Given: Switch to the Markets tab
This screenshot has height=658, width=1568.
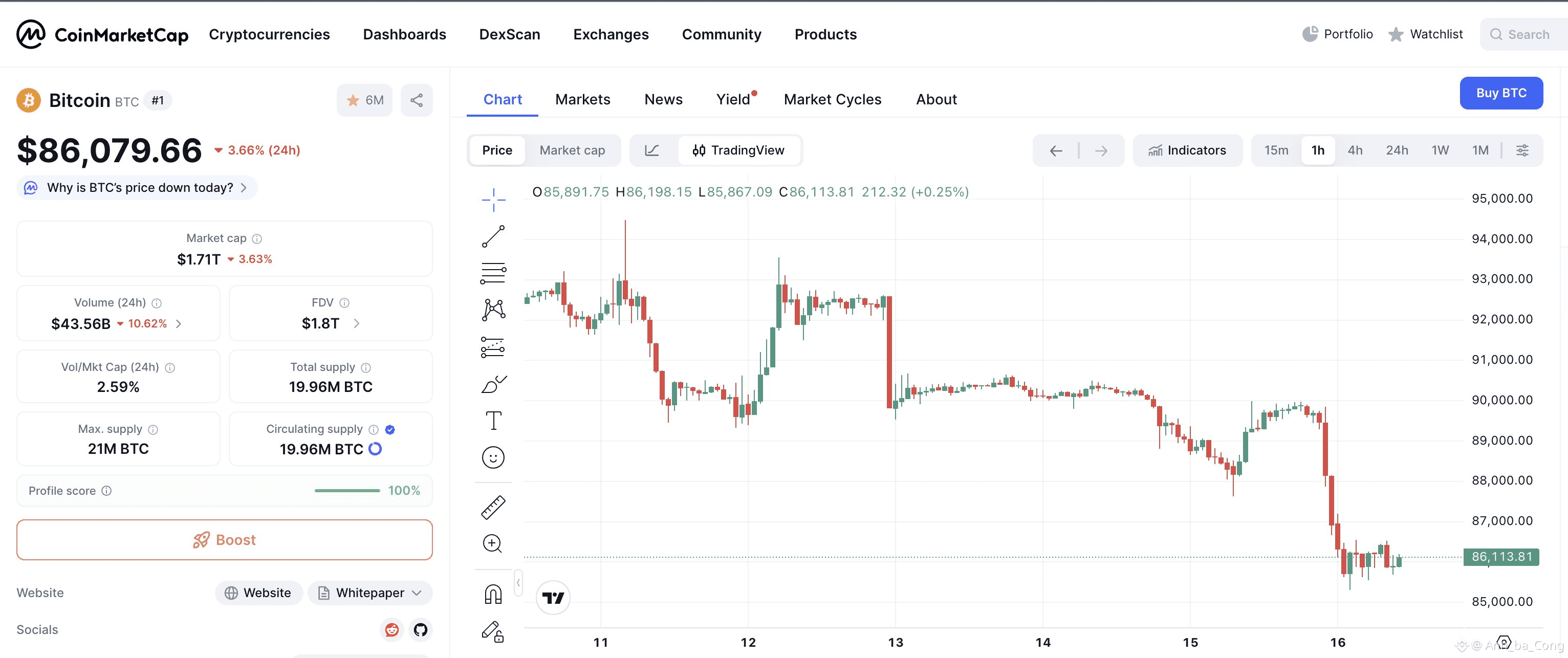Looking at the screenshot, I should [x=582, y=99].
